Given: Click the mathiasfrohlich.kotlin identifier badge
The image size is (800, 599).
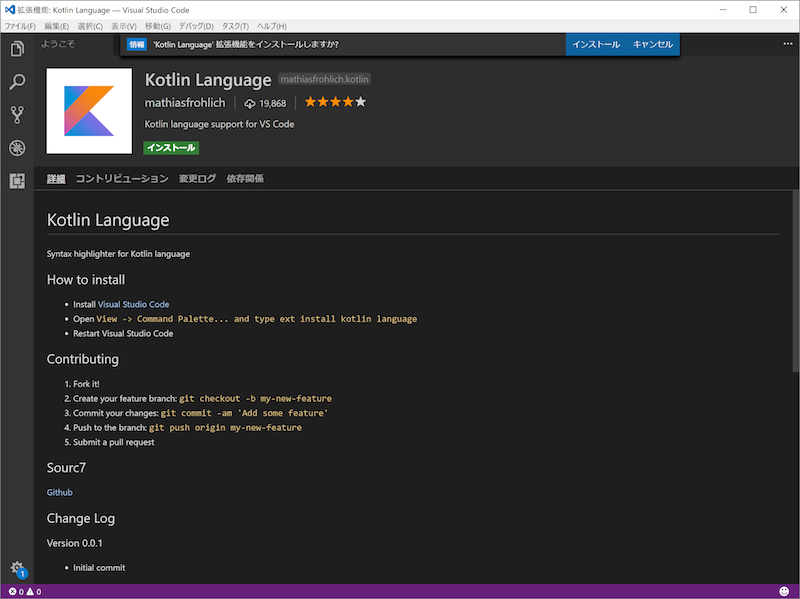Looking at the screenshot, I should pyautogui.click(x=324, y=79).
